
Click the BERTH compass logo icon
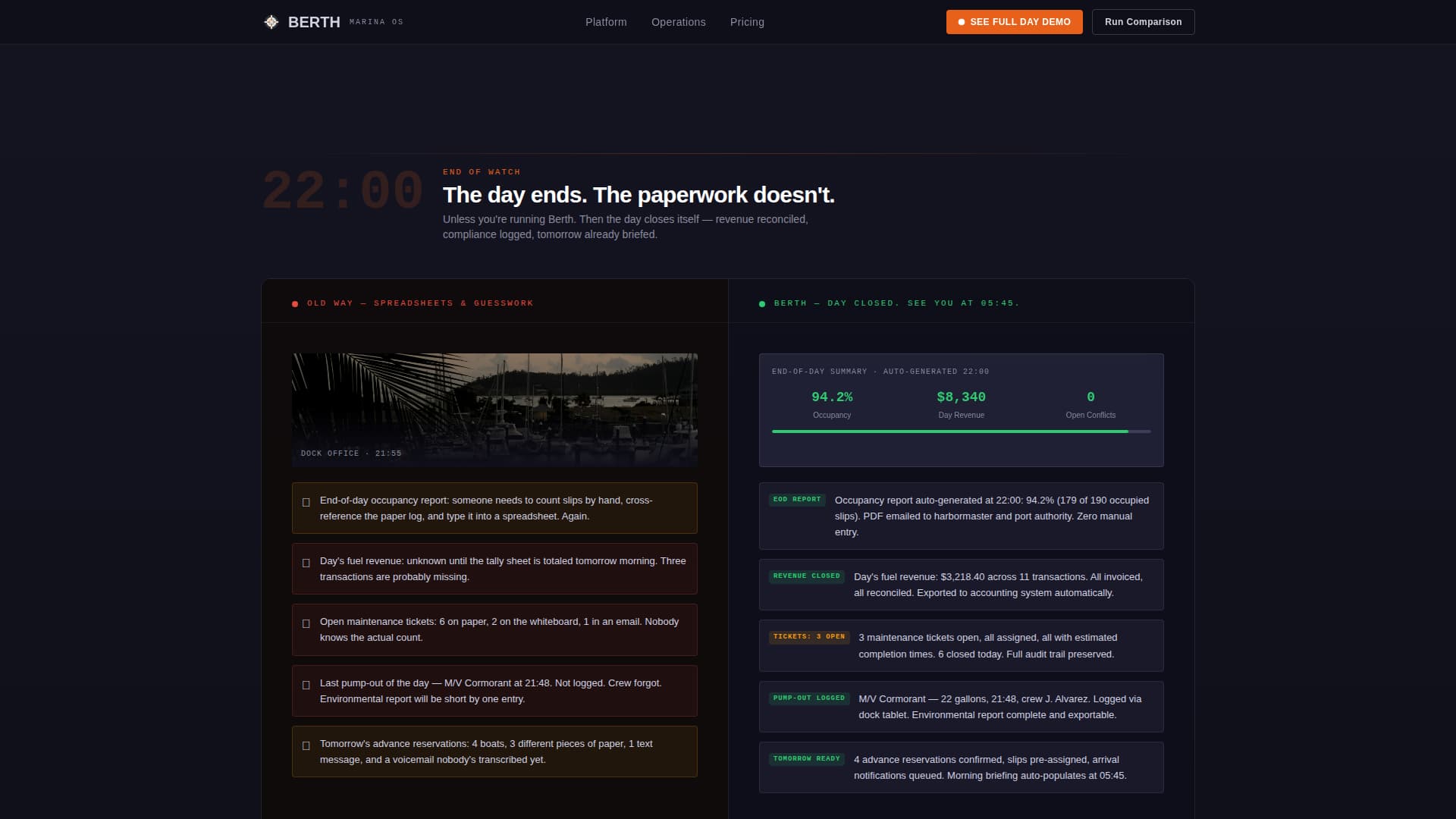point(270,21)
